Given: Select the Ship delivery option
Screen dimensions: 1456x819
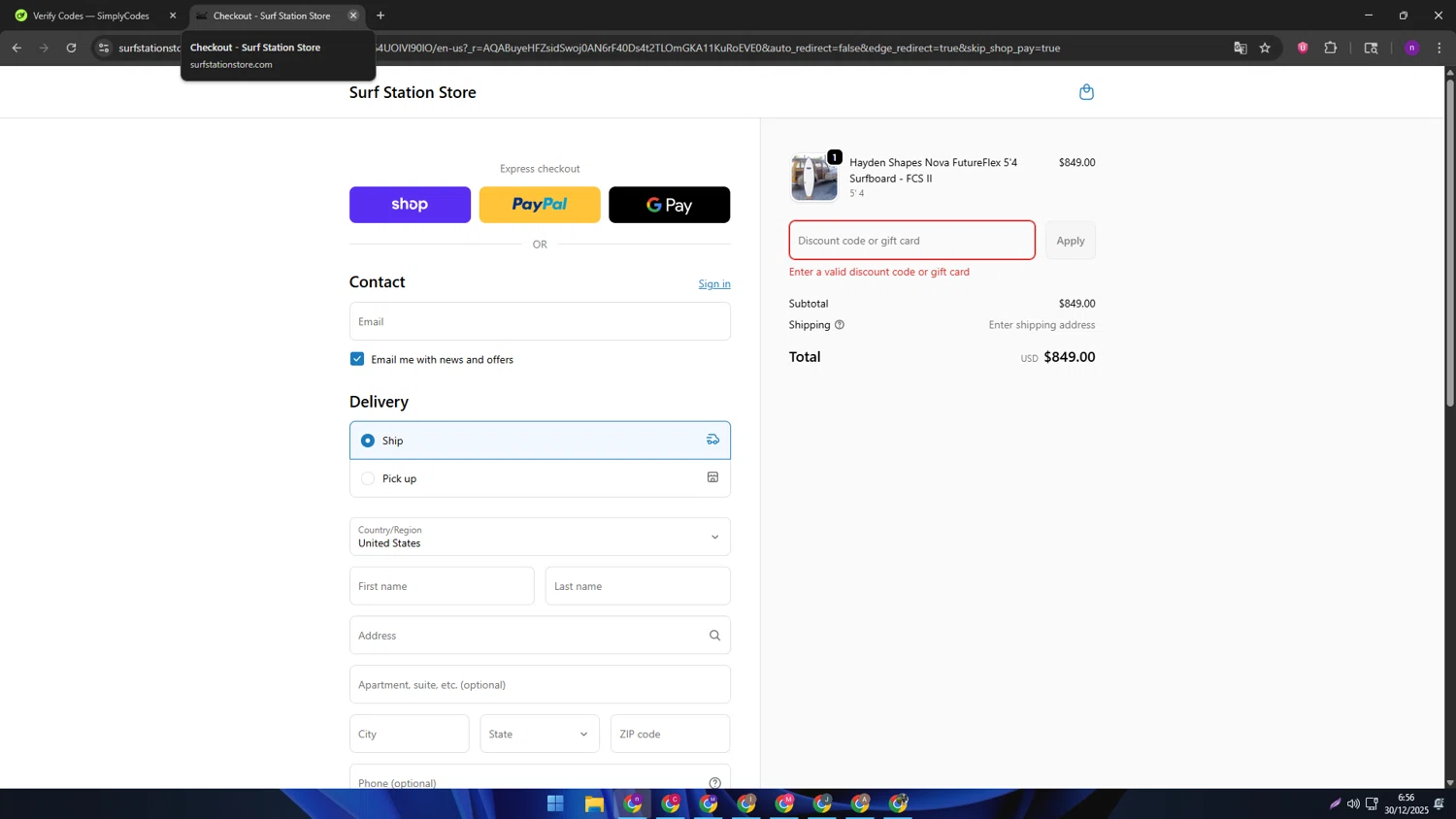Looking at the screenshot, I should click(540, 441).
